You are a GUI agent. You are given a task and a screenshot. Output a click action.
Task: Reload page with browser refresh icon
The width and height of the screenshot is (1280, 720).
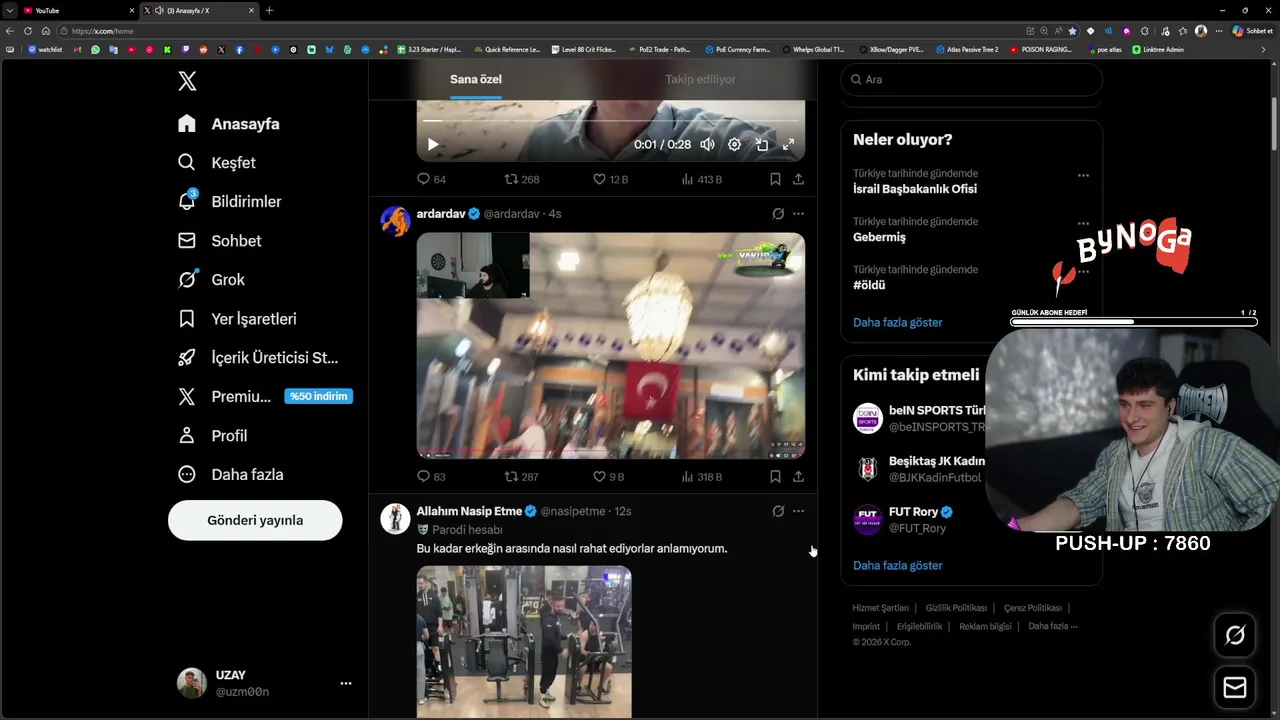click(27, 31)
